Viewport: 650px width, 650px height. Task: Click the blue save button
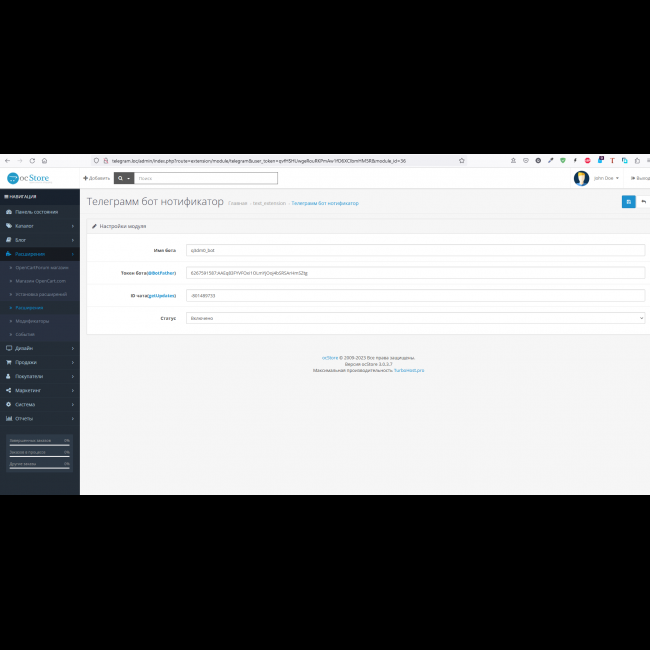[x=628, y=201]
